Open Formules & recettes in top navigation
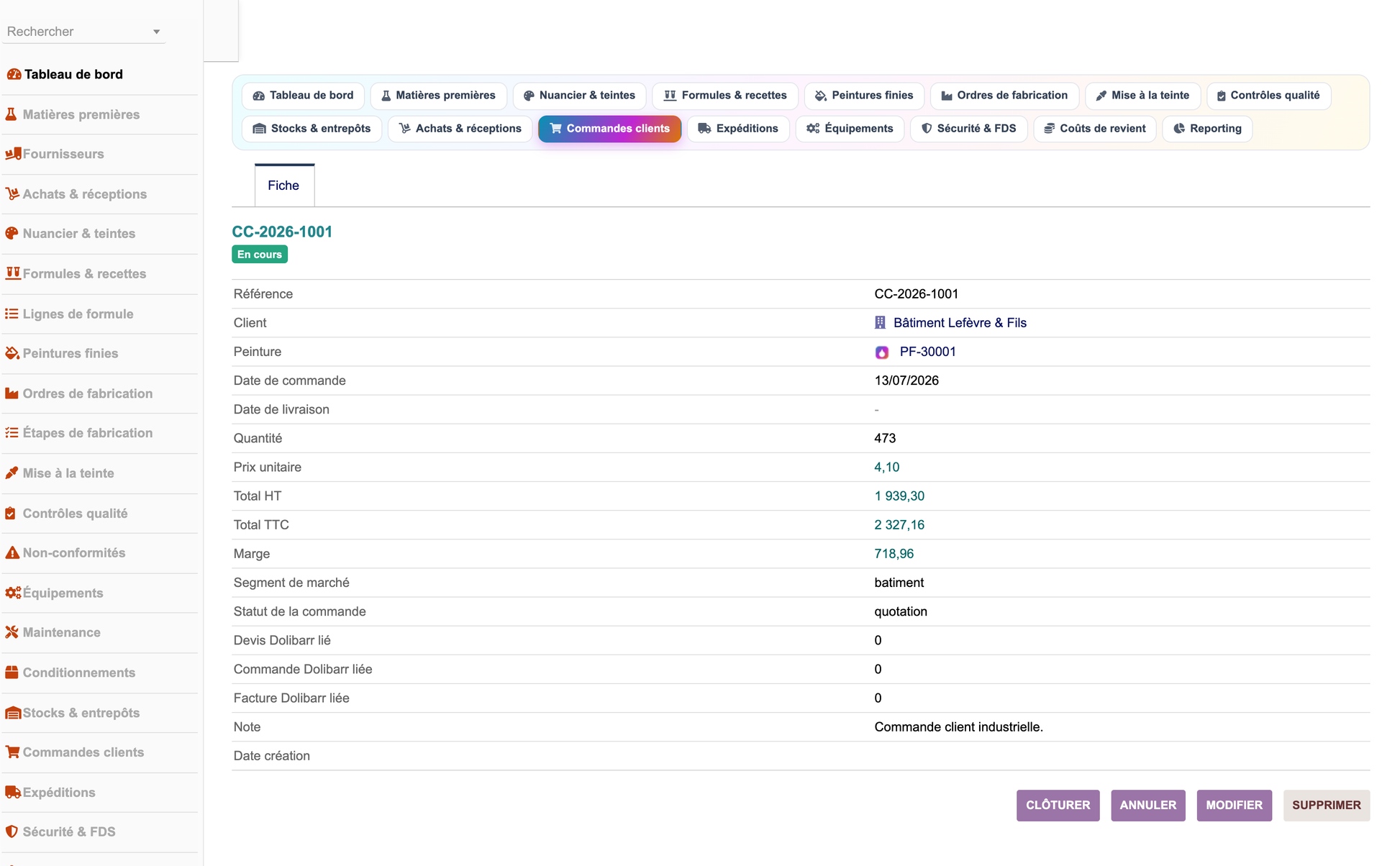This screenshot has width=1400, height=866. pyautogui.click(x=725, y=96)
